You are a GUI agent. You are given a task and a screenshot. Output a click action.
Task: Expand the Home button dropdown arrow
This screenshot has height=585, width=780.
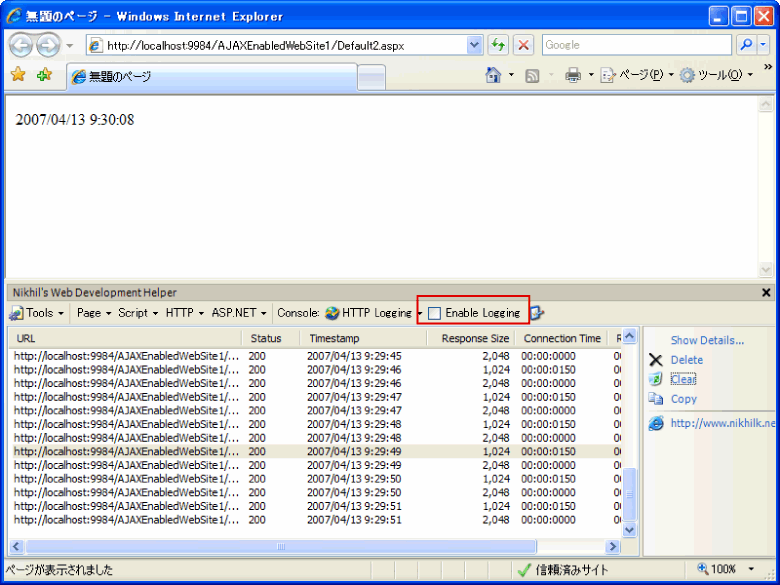[x=511, y=76]
